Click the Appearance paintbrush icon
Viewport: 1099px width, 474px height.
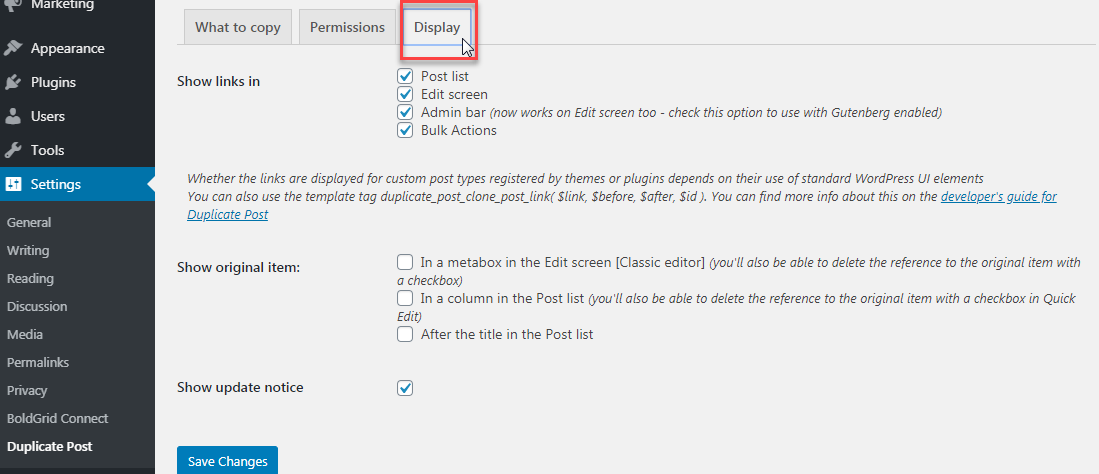(x=13, y=48)
